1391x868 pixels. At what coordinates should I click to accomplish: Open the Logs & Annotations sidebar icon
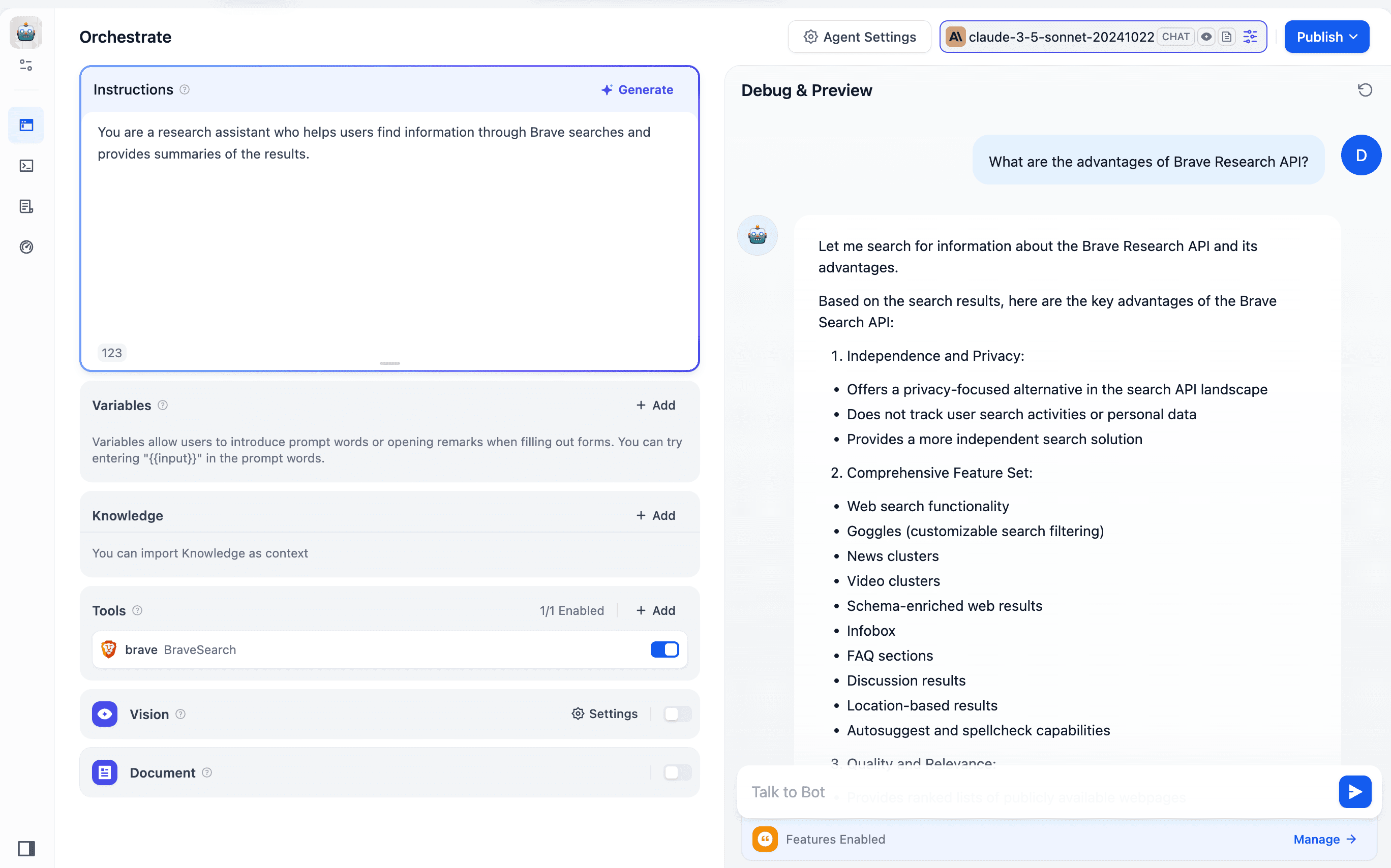(26, 206)
